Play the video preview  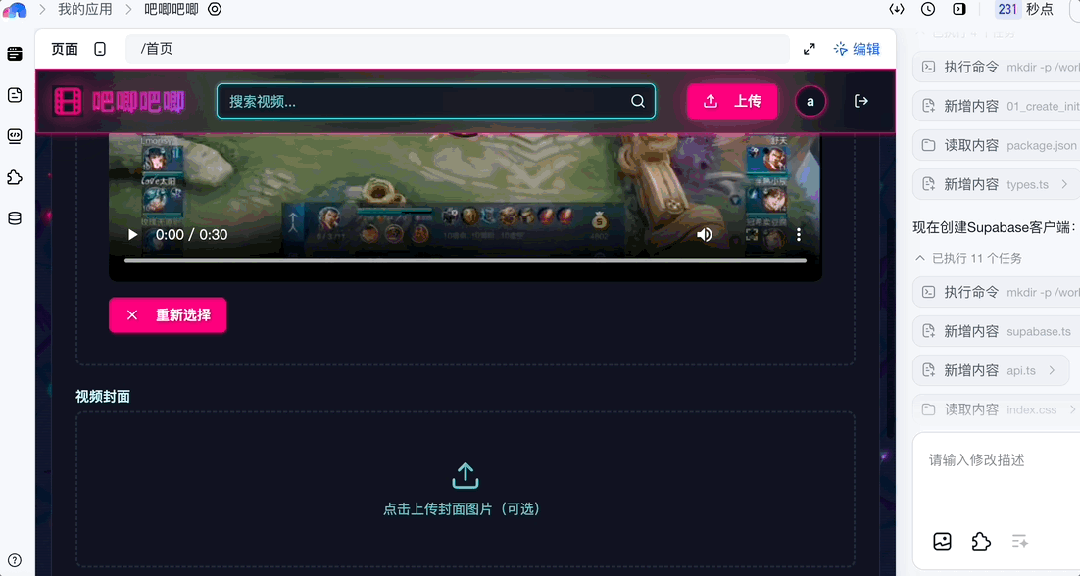point(131,234)
